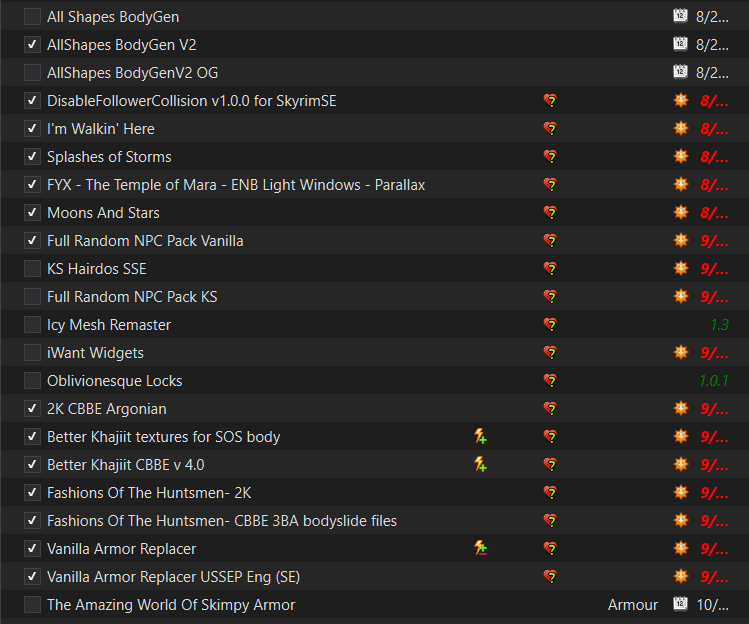Click endorse heart icon for Moons And Stars
This screenshot has height=624, width=749.
click(550, 213)
